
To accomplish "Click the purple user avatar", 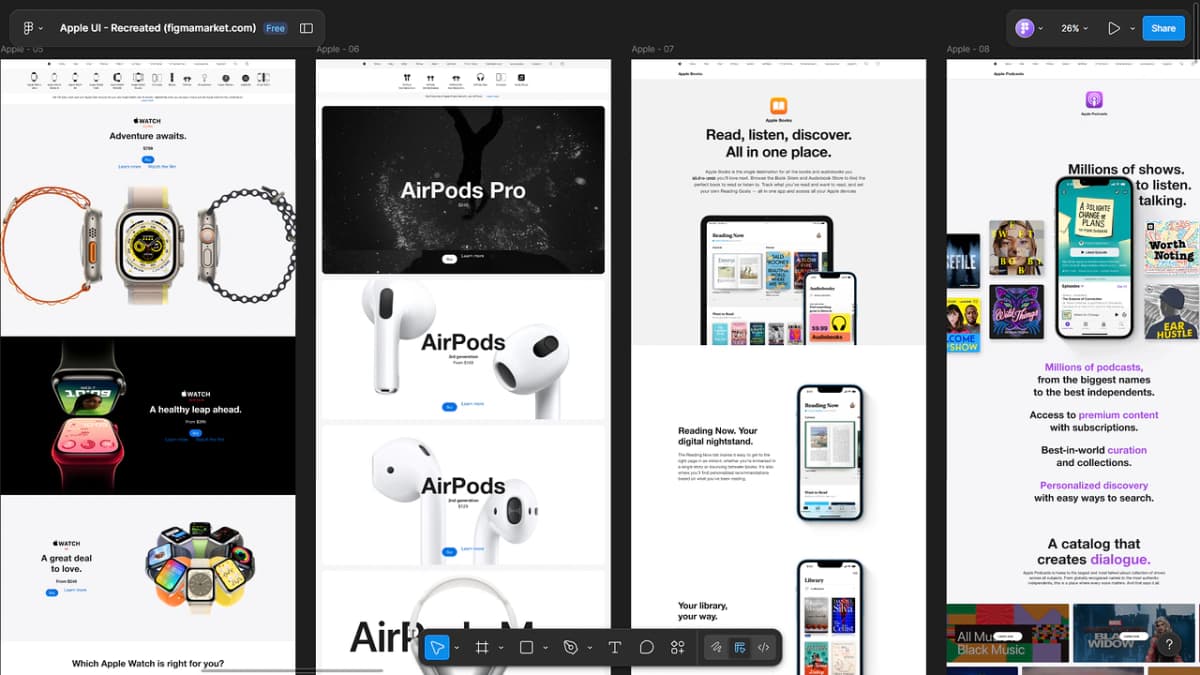I will (1024, 28).
